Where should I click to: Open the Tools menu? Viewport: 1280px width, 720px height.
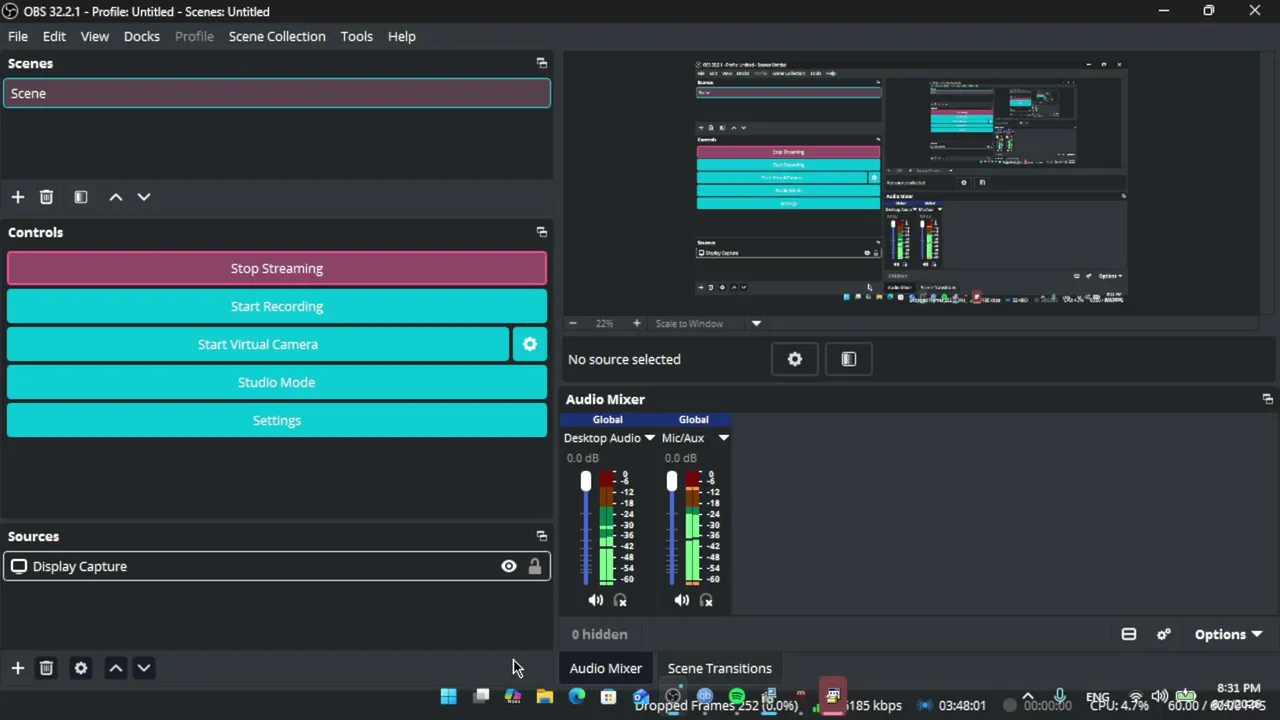(x=357, y=36)
